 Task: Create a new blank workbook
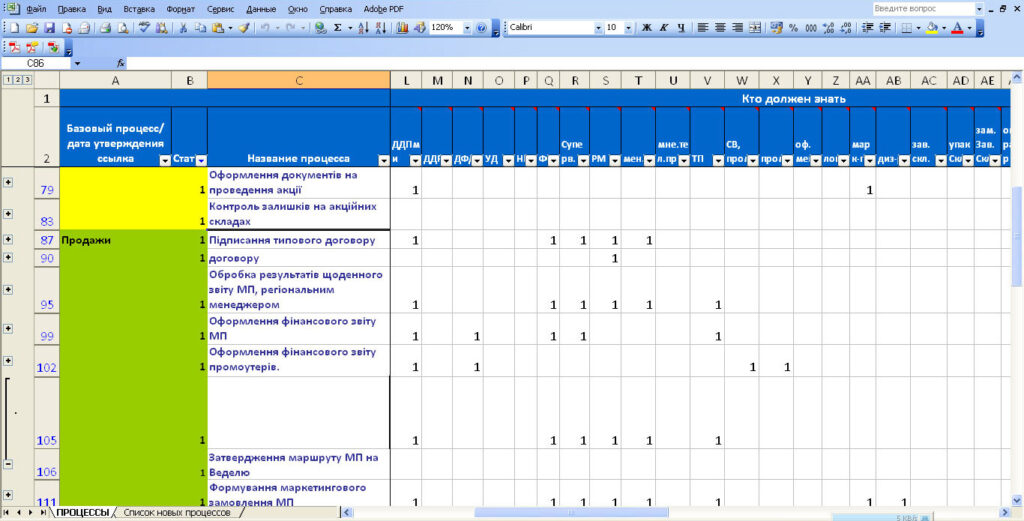coord(14,28)
